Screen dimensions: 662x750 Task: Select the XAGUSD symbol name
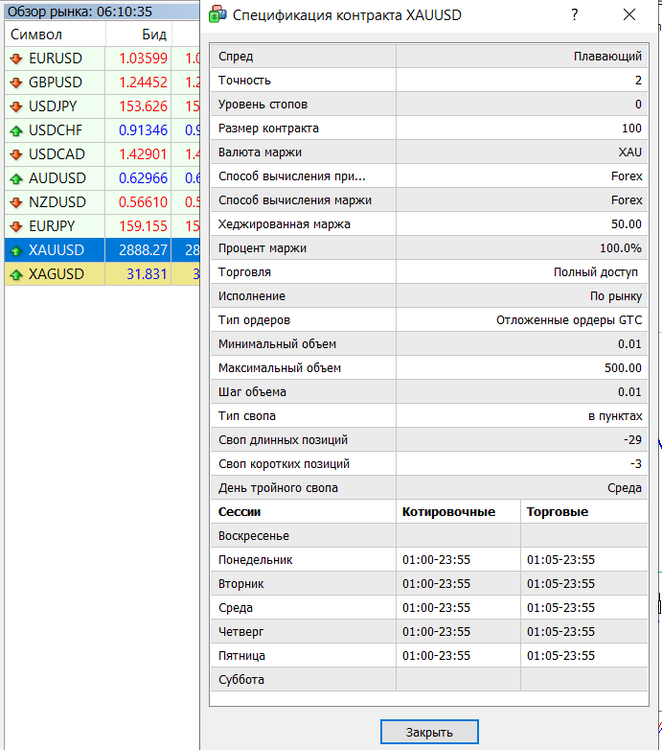pyautogui.click(x=56, y=274)
